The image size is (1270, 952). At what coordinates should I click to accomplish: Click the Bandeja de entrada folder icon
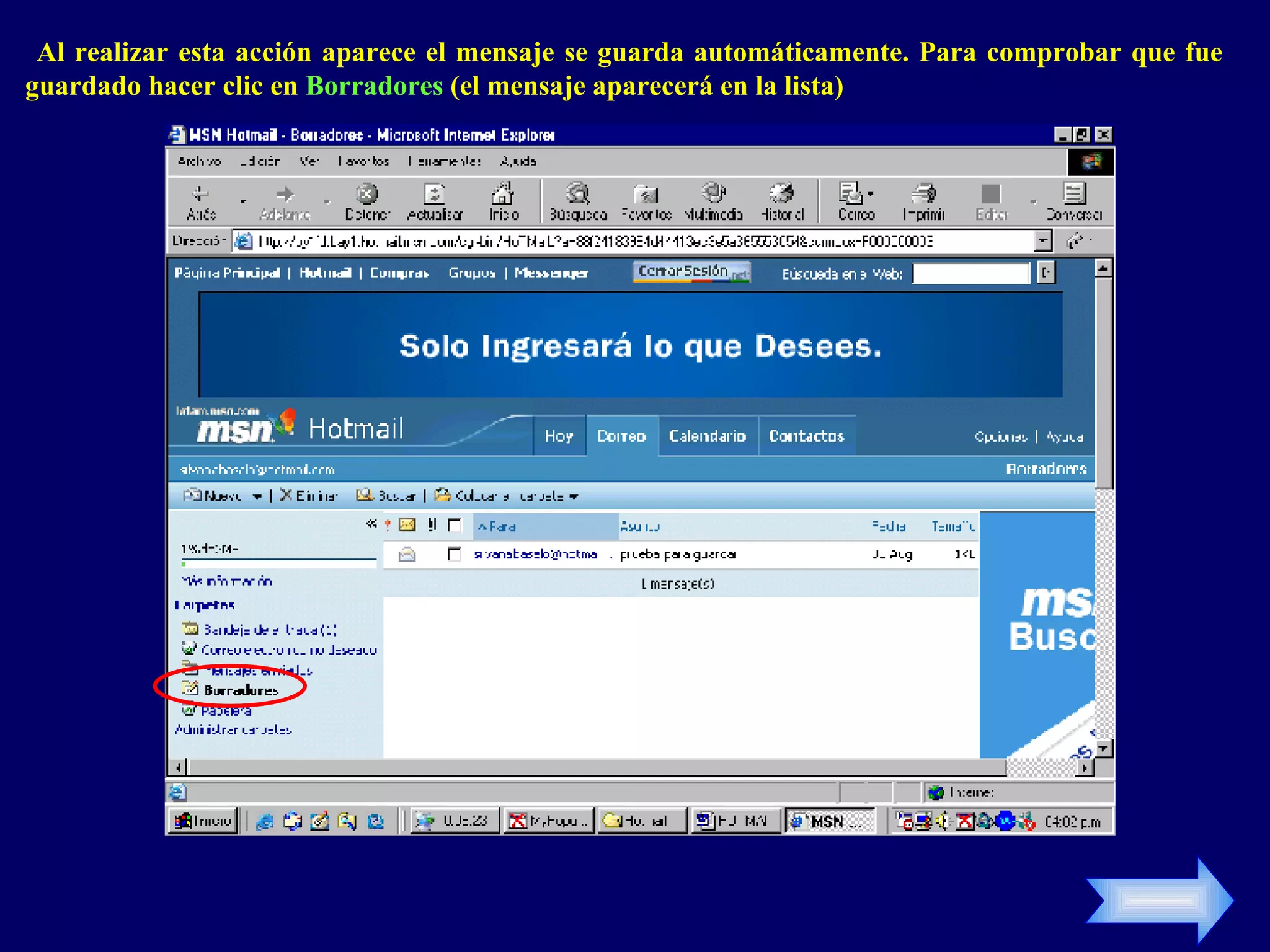(x=190, y=628)
